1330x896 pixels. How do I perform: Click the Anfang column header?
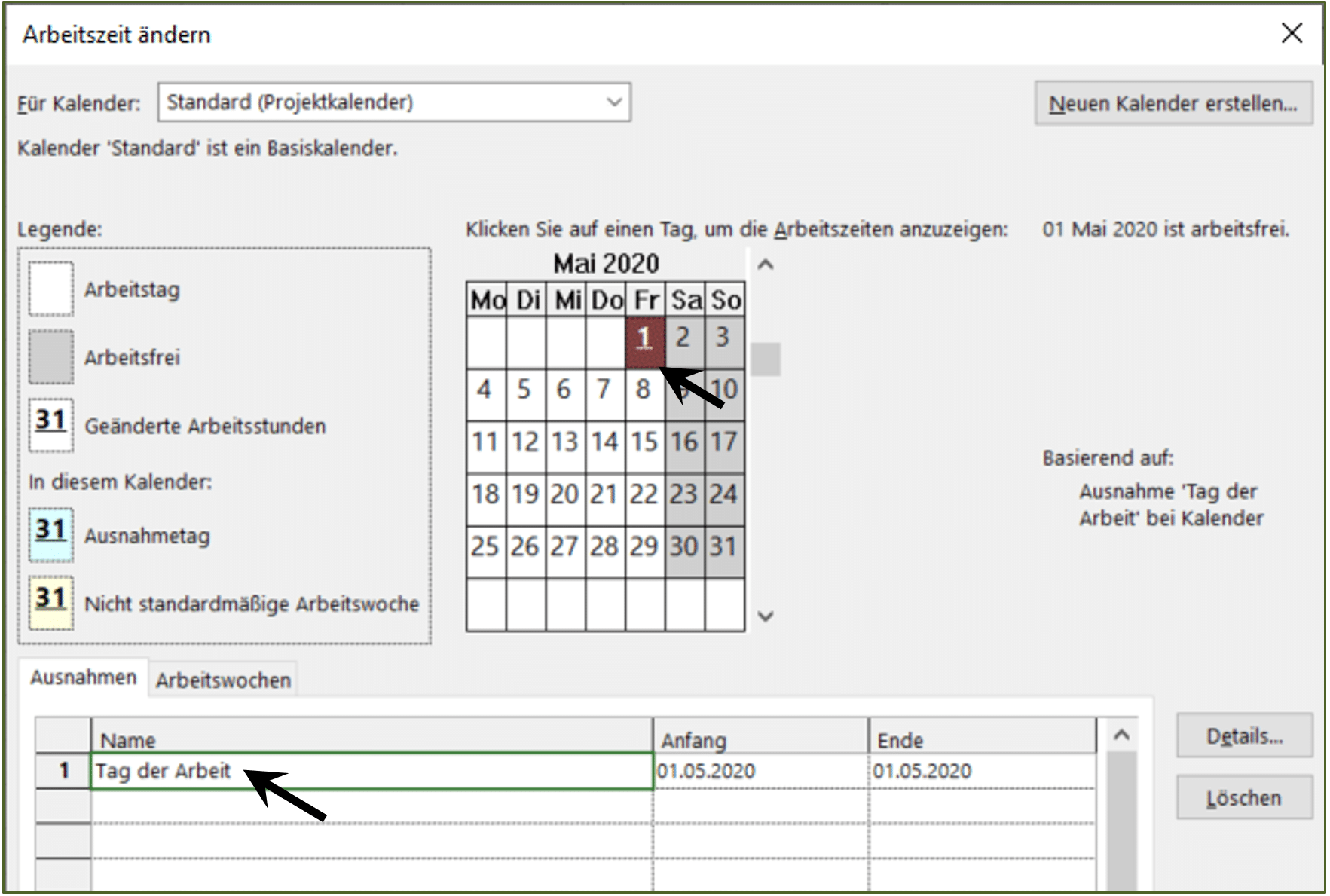click(760, 736)
